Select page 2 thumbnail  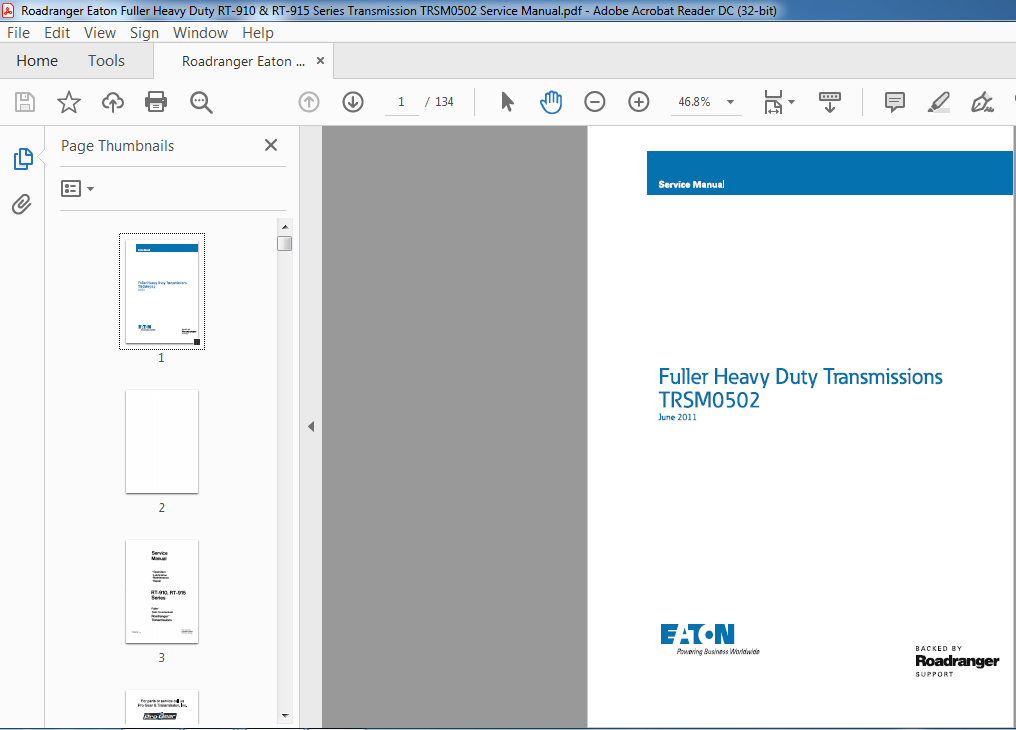point(162,442)
